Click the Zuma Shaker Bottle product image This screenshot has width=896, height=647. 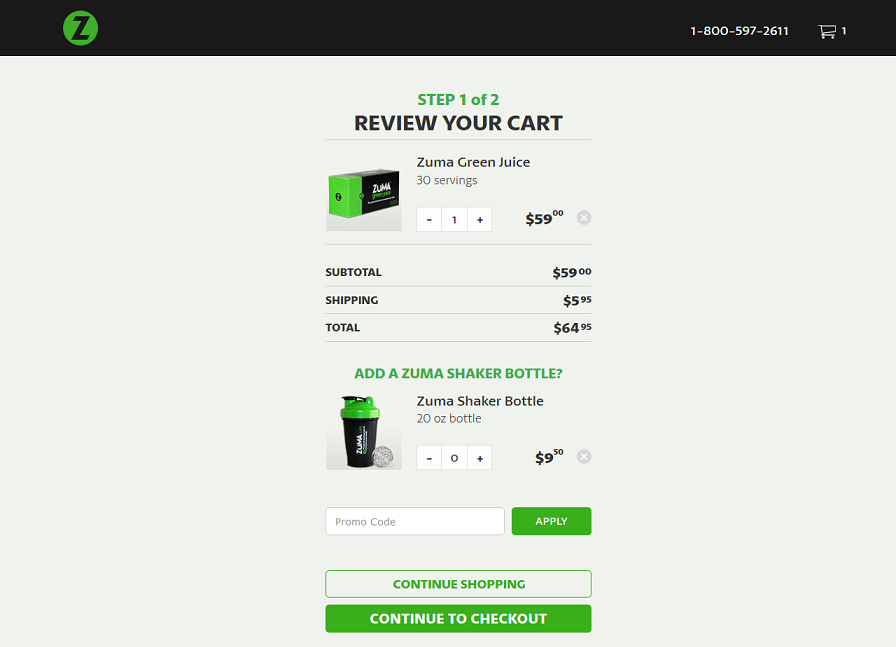coord(363,432)
